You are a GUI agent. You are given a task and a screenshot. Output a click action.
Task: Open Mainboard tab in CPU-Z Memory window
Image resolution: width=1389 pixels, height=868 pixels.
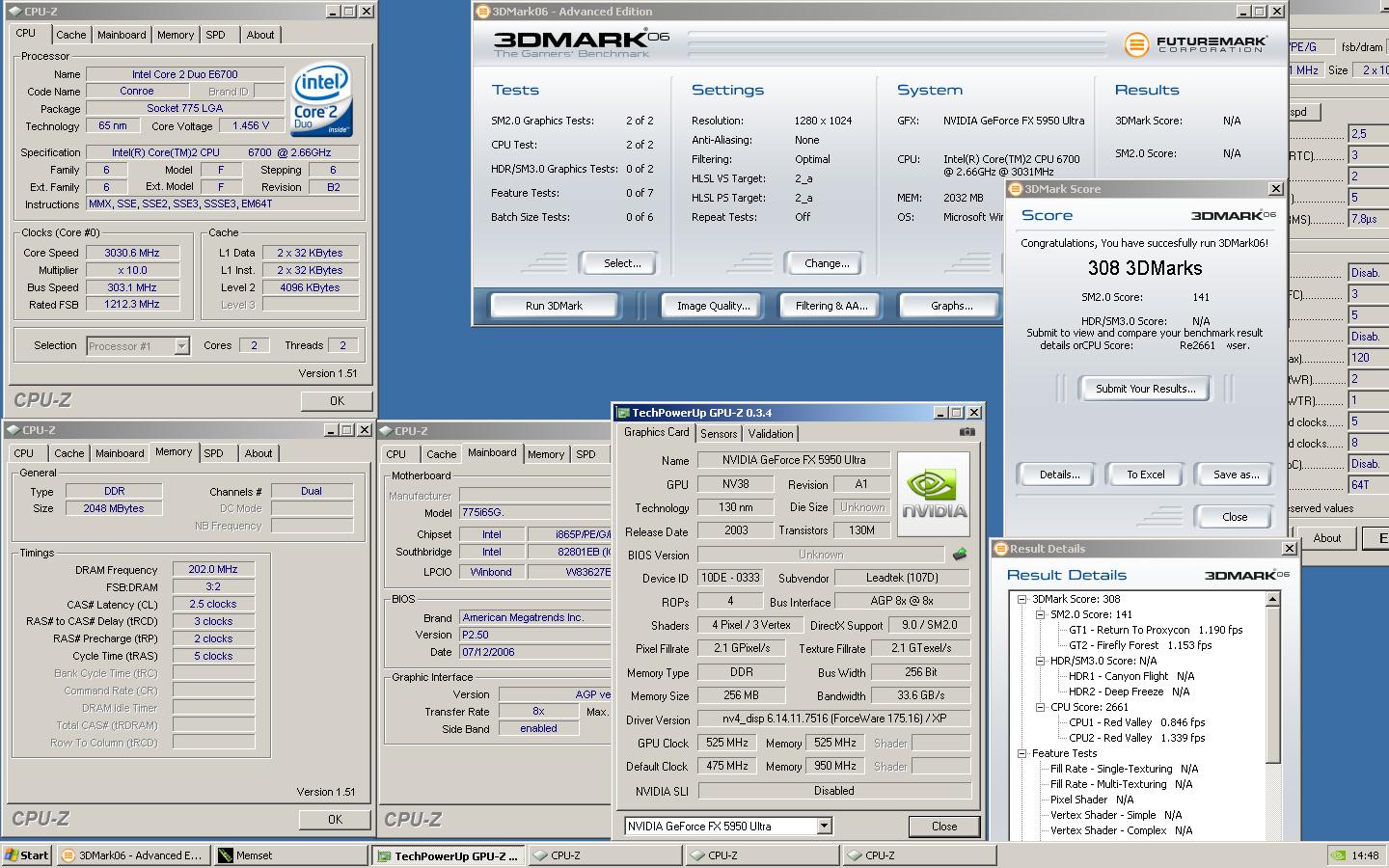click(x=120, y=453)
